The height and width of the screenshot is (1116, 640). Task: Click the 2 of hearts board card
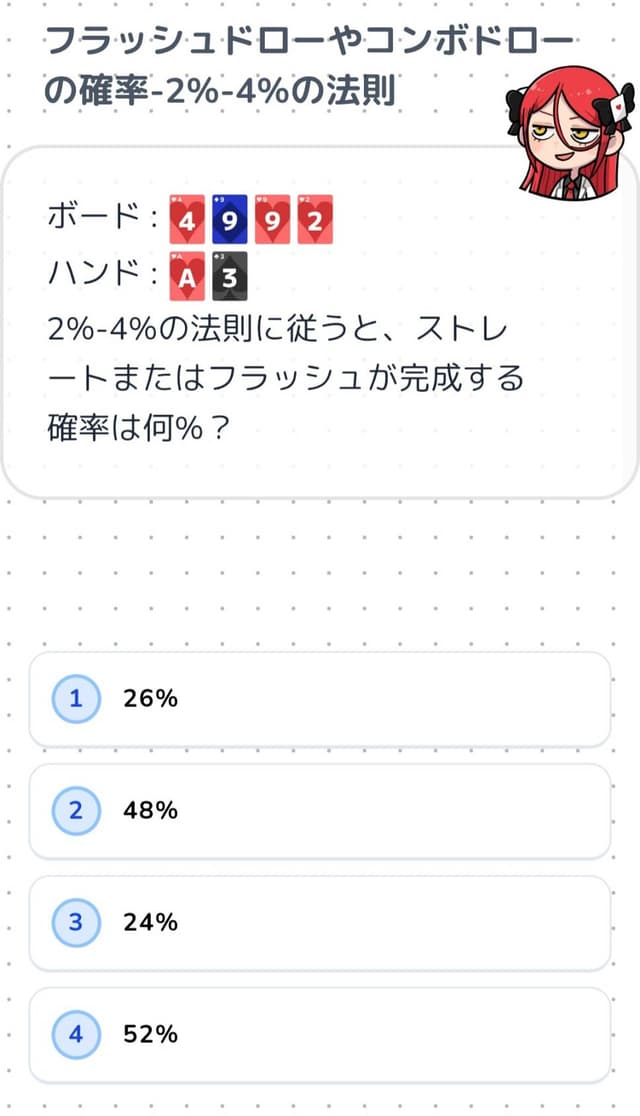tap(314, 220)
